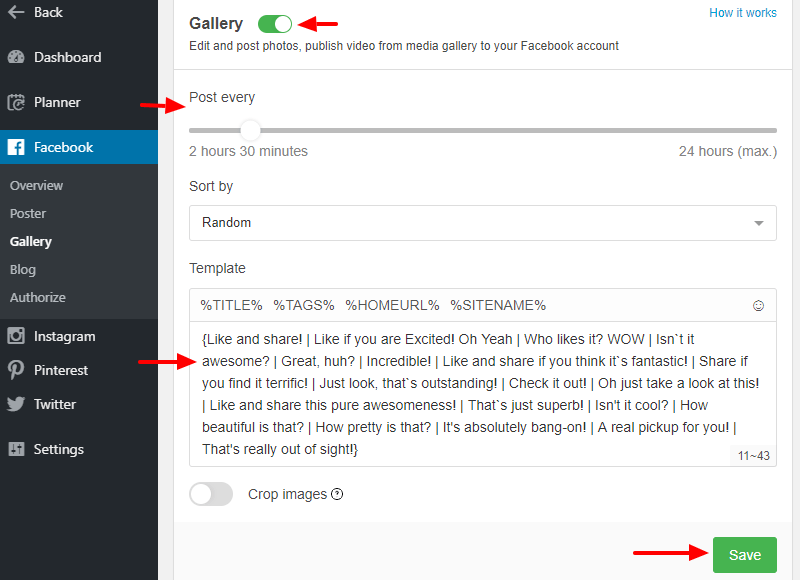The image size is (800, 580).
Task: Go to the Poster submenu
Action: pyautogui.click(x=28, y=213)
